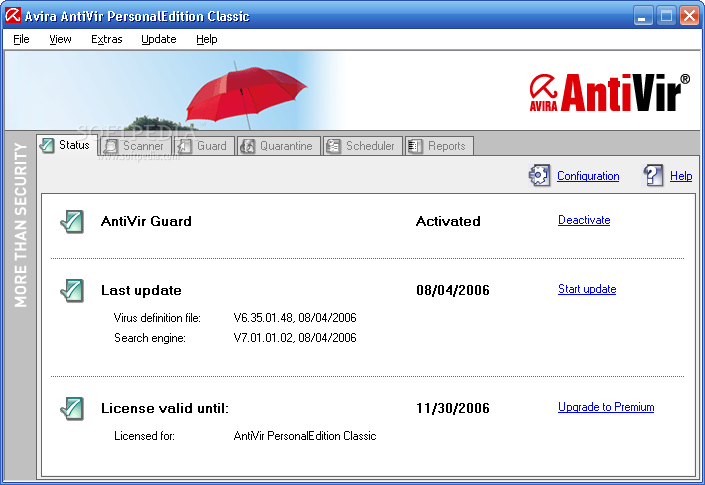Open the View menu
Image resolution: width=705 pixels, height=485 pixels.
tap(60, 39)
